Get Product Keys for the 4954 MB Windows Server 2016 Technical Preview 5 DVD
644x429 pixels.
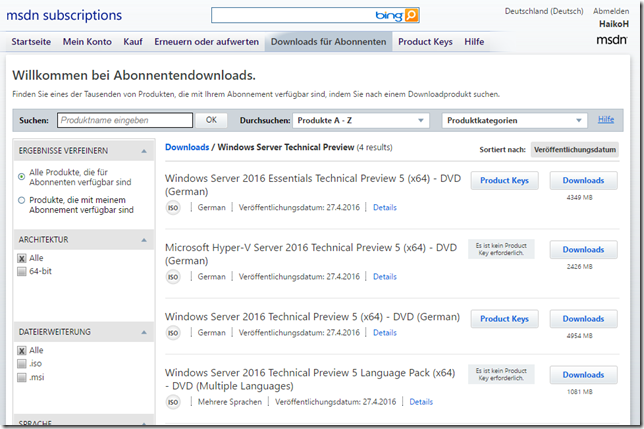pyautogui.click(x=504, y=319)
